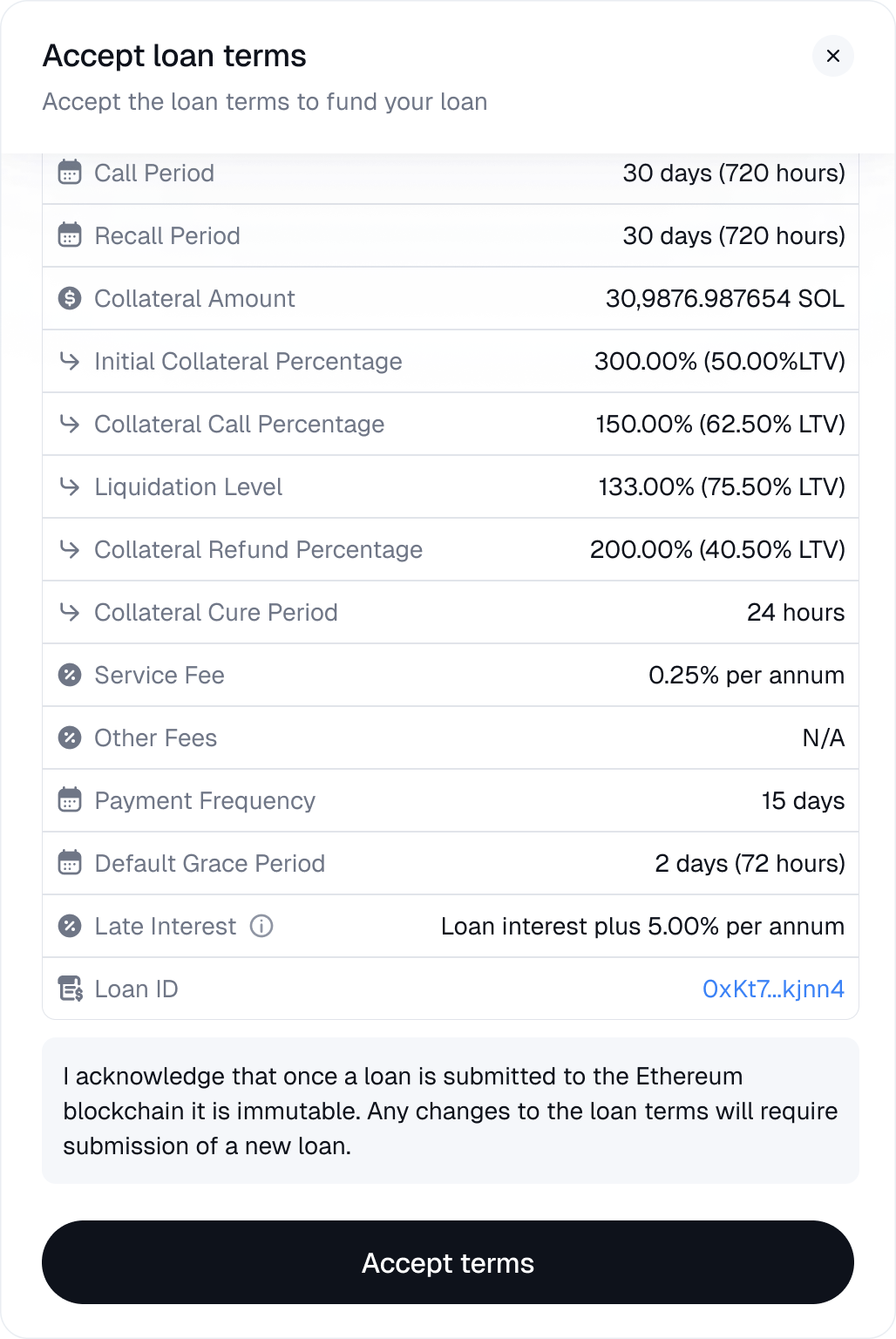Click the dollar icon beside Collateral Amount
Viewport: 896px width, 1339px height.
click(x=70, y=298)
